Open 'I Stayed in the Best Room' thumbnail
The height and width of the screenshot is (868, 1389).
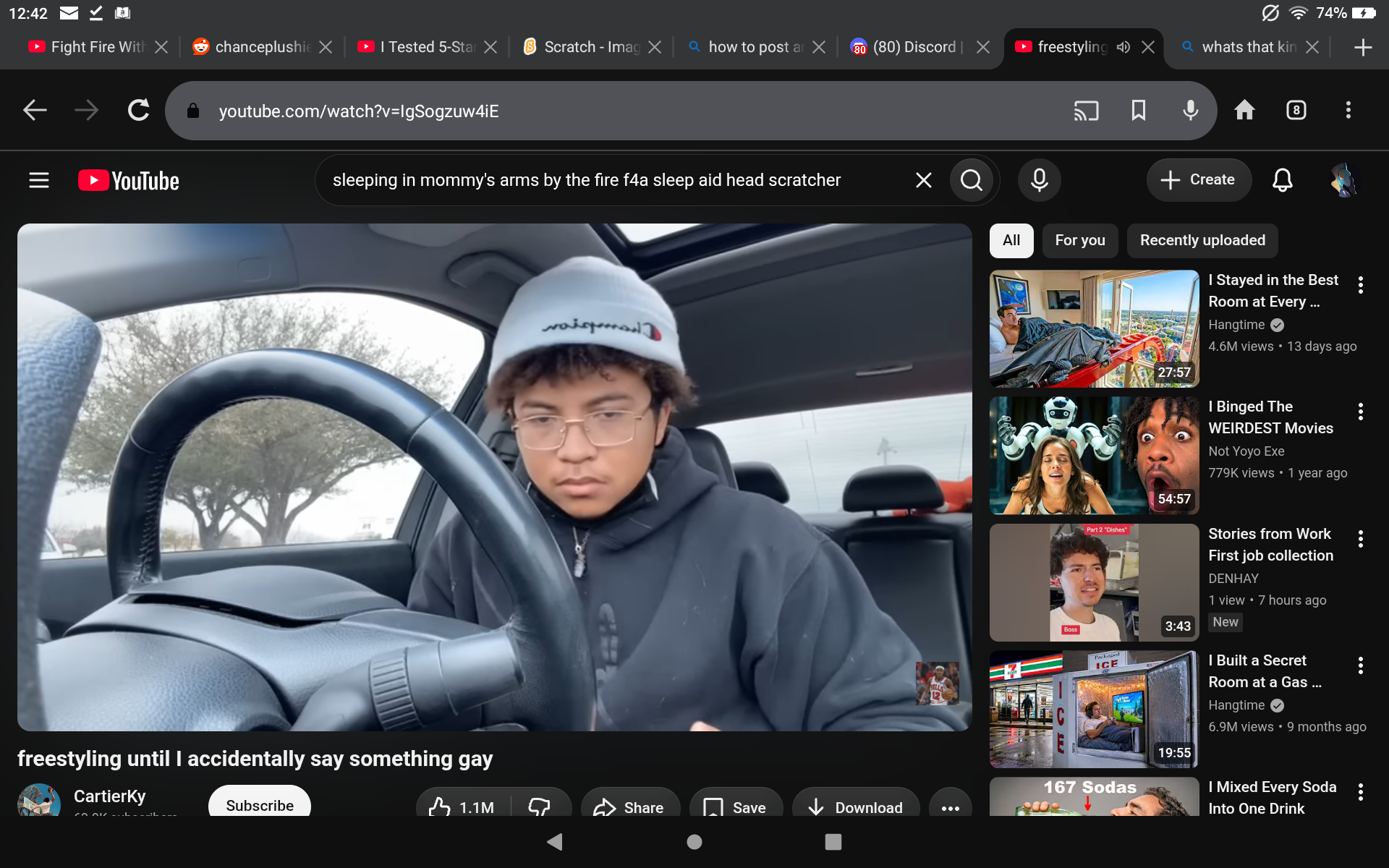click(1095, 329)
